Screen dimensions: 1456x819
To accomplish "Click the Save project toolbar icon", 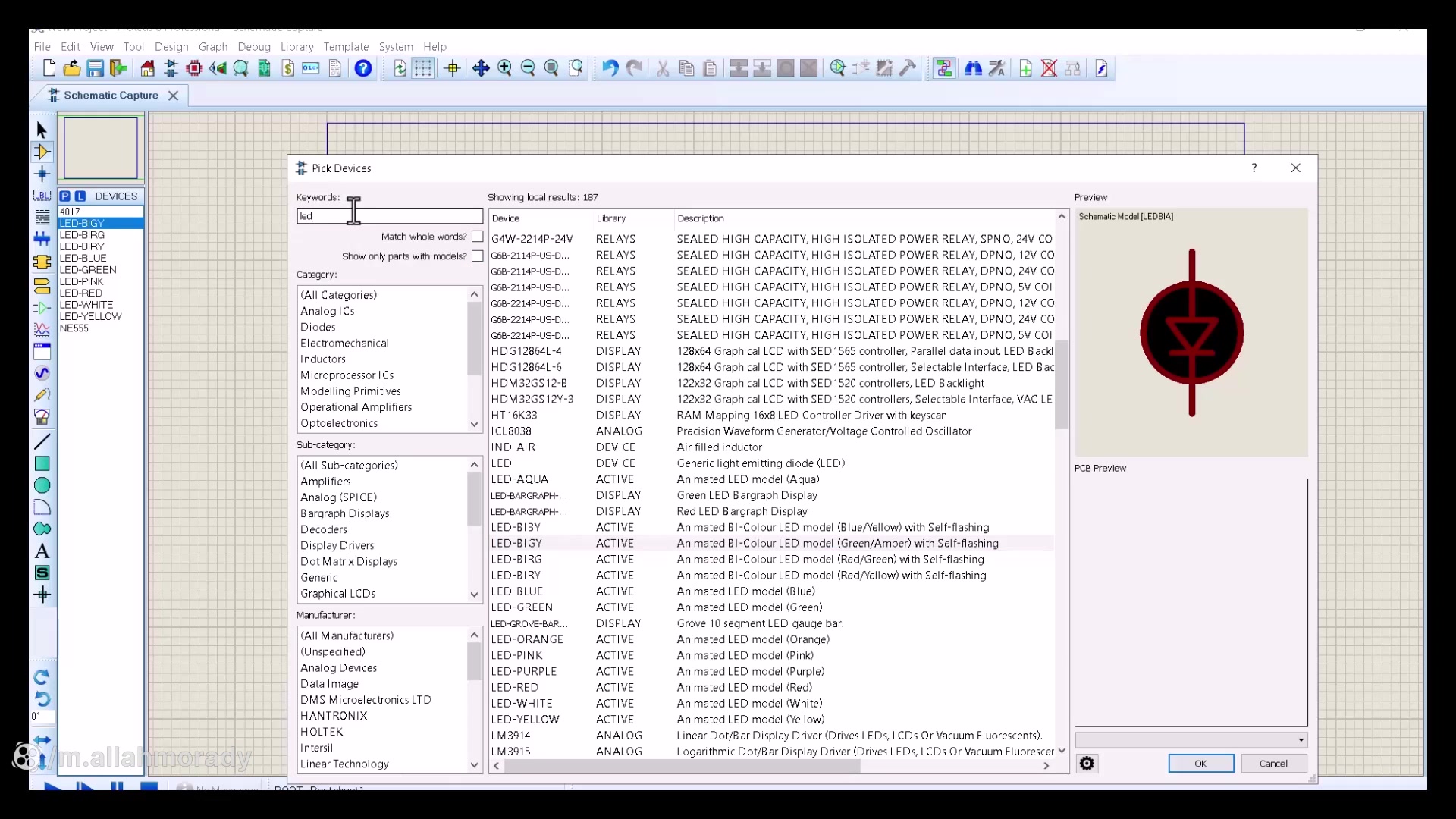I will coord(95,69).
